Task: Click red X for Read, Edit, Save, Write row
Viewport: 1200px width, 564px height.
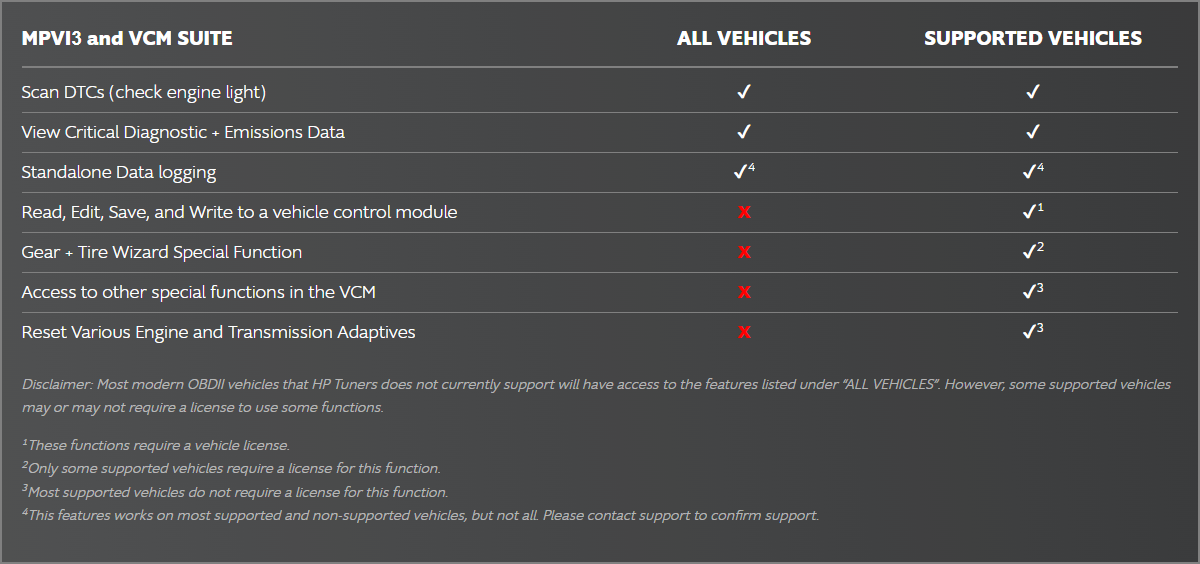Action: click(744, 212)
